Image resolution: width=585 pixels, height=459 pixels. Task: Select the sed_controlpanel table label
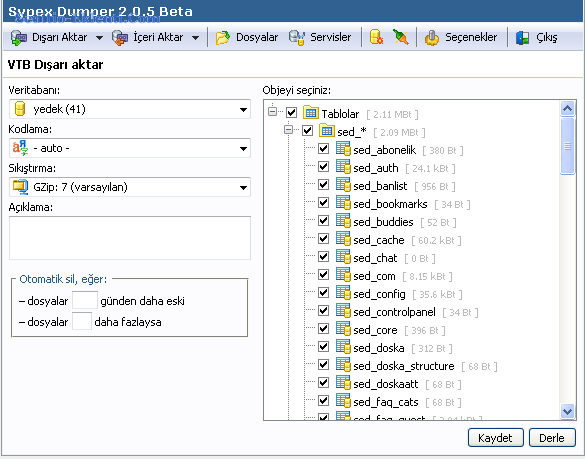[394, 312]
